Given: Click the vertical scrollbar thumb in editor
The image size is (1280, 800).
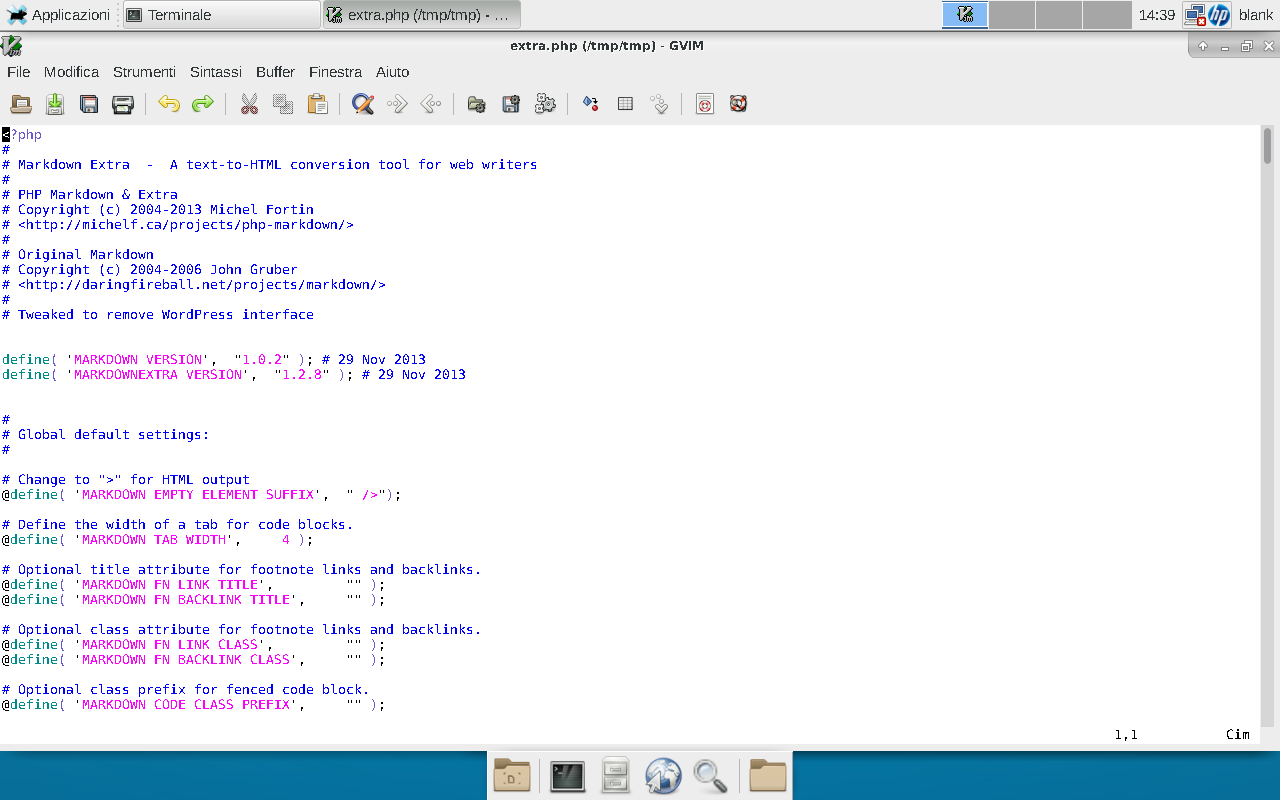Looking at the screenshot, I should click(1268, 145).
